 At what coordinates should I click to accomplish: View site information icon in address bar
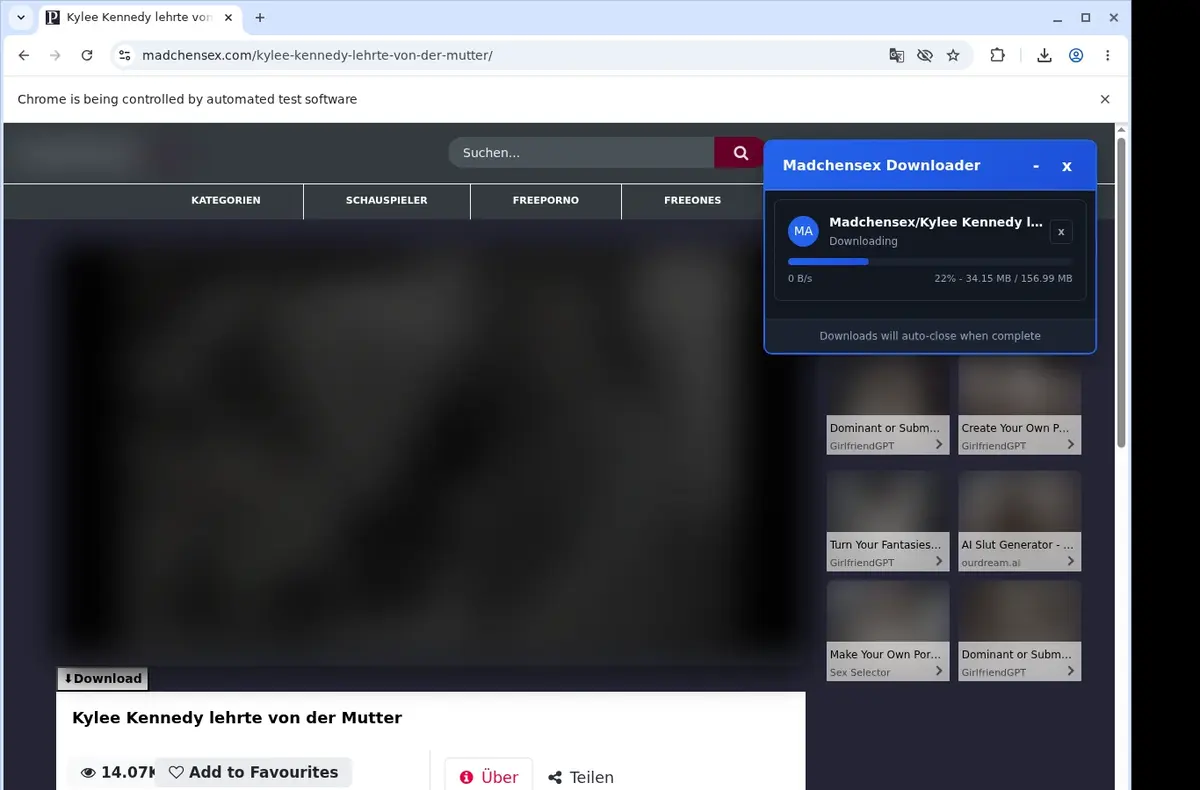point(124,56)
